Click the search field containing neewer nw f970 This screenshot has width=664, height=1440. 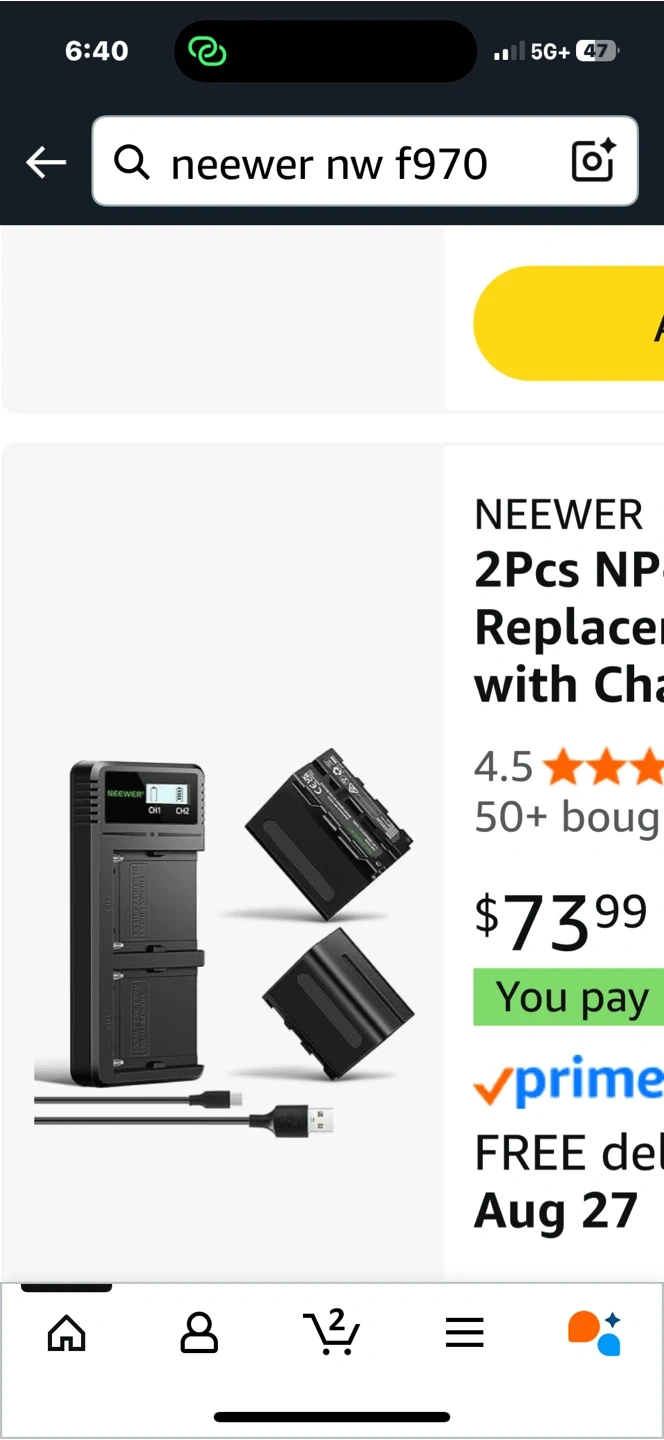pyautogui.click(x=365, y=161)
